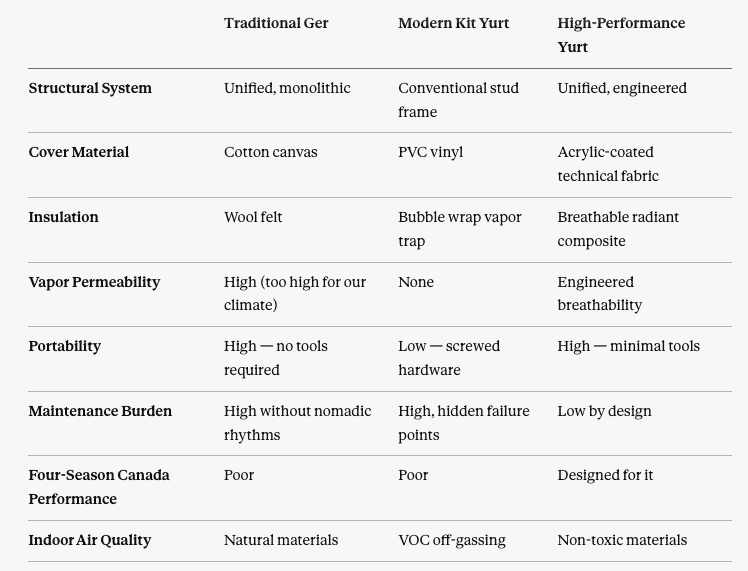Click Four-Season Canada Performance row label
The image size is (748, 571).
99,487
